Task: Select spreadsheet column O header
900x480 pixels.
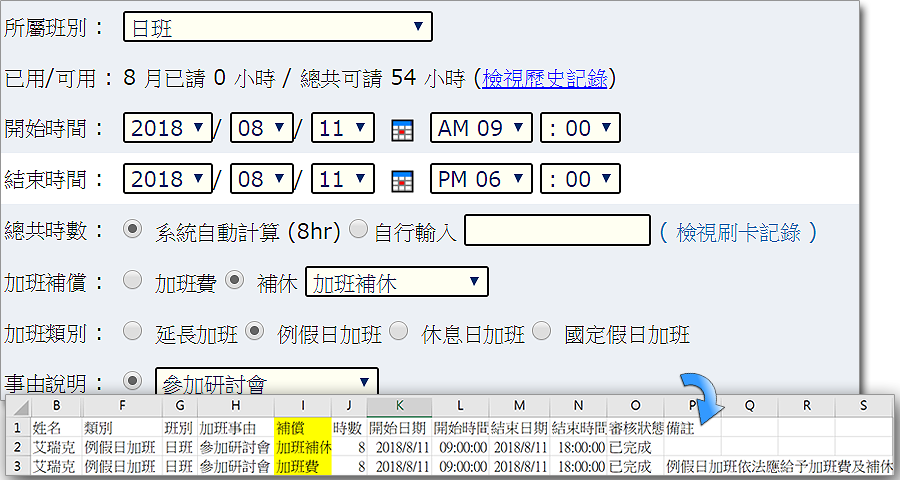Action: click(x=635, y=406)
